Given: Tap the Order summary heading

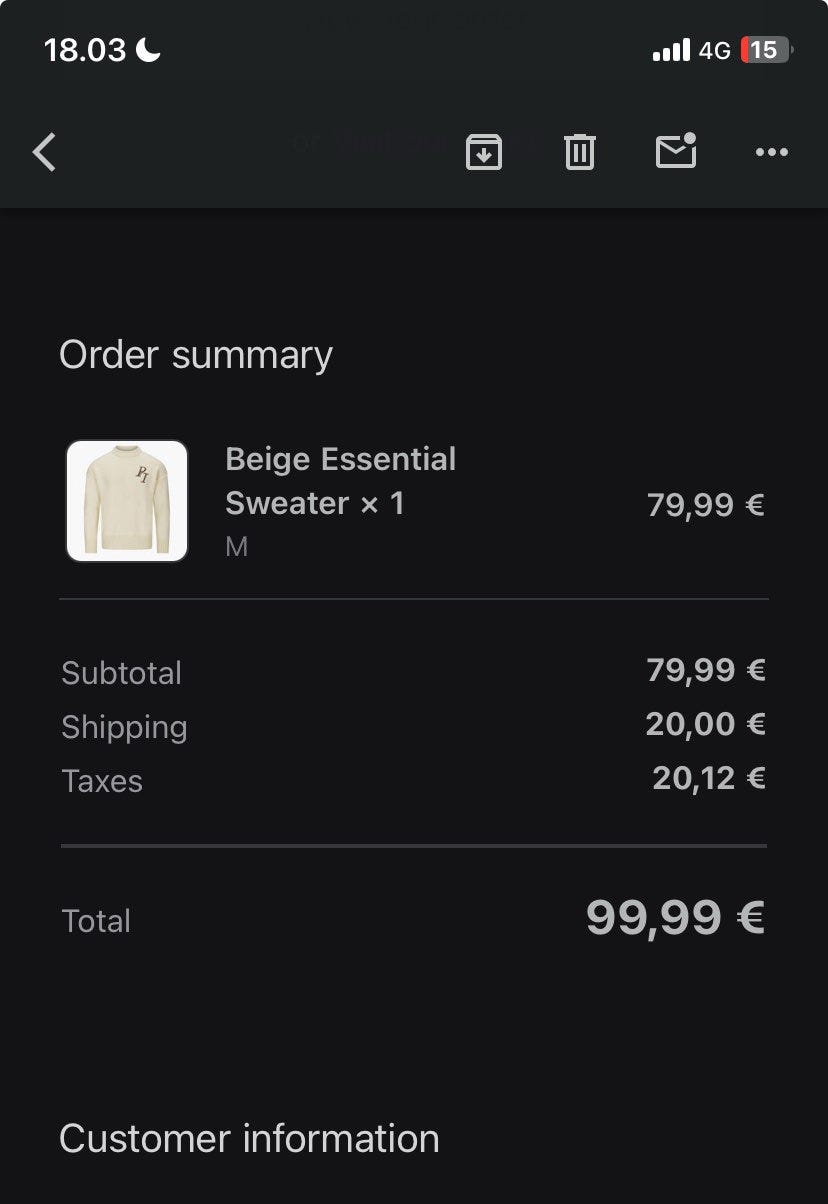Looking at the screenshot, I should pyautogui.click(x=196, y=355).
